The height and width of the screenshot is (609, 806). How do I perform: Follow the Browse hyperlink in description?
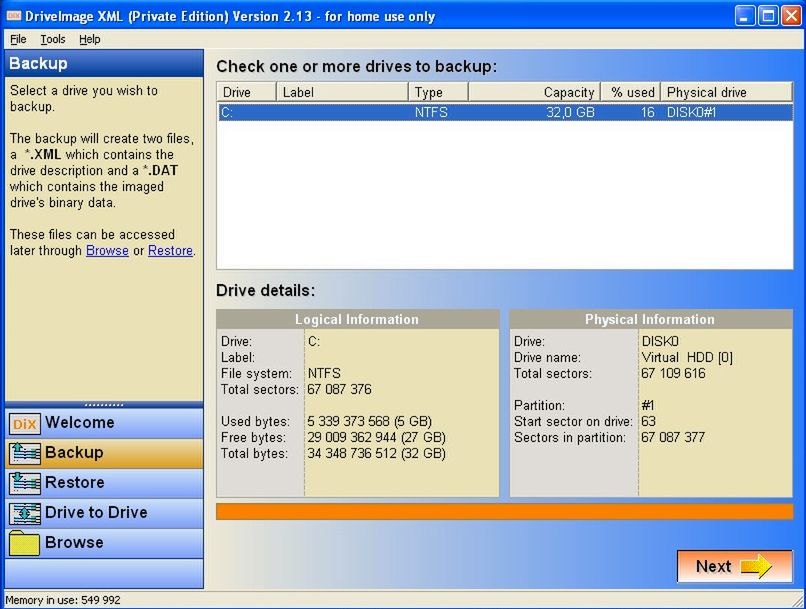[x=107, y=250]
